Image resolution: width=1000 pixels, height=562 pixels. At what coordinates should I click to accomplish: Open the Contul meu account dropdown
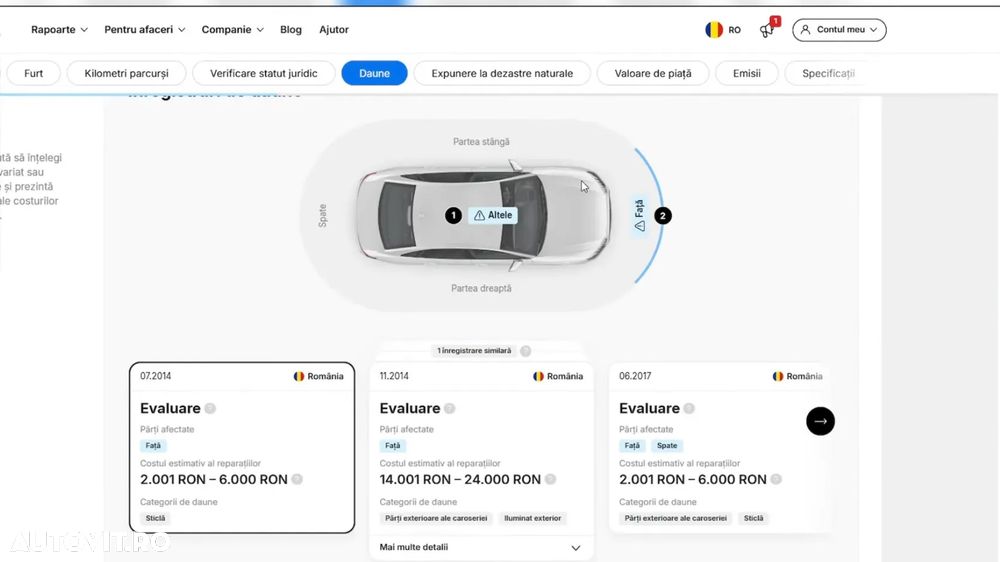(x=839, y=30)
